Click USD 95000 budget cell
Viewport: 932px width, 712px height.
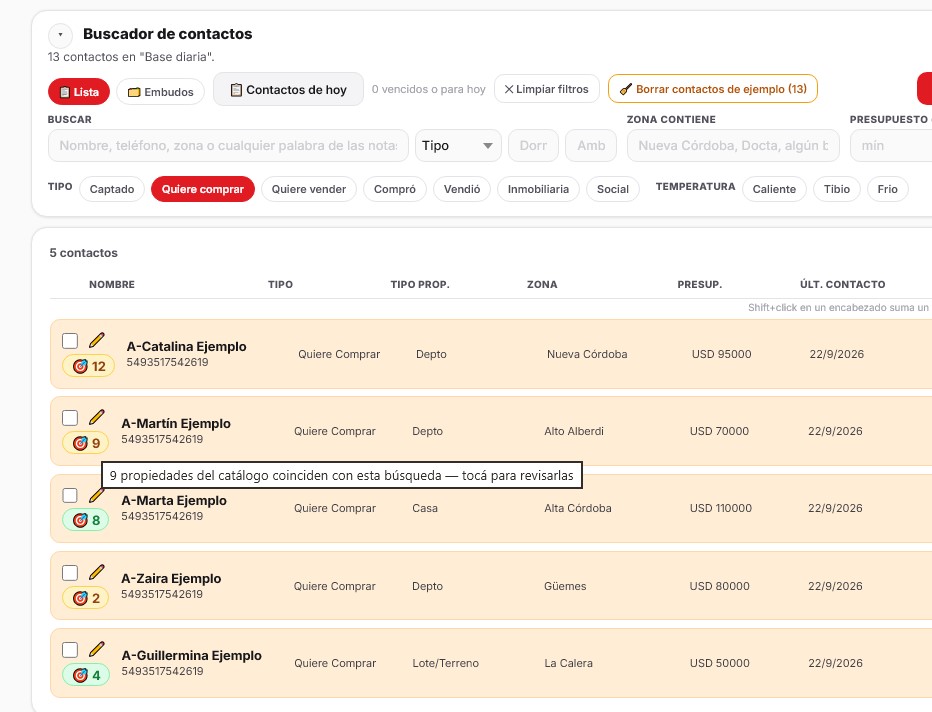pyautogui.click(x=722, y=354)
